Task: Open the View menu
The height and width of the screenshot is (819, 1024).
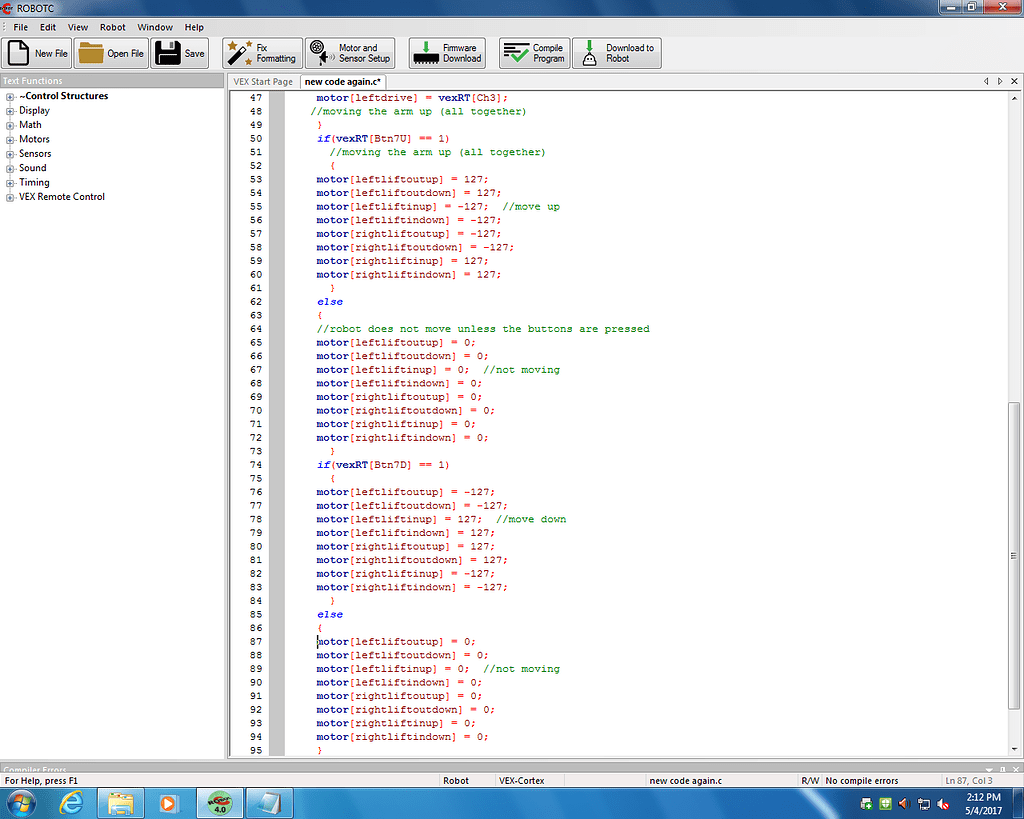Action: point(78,27)
